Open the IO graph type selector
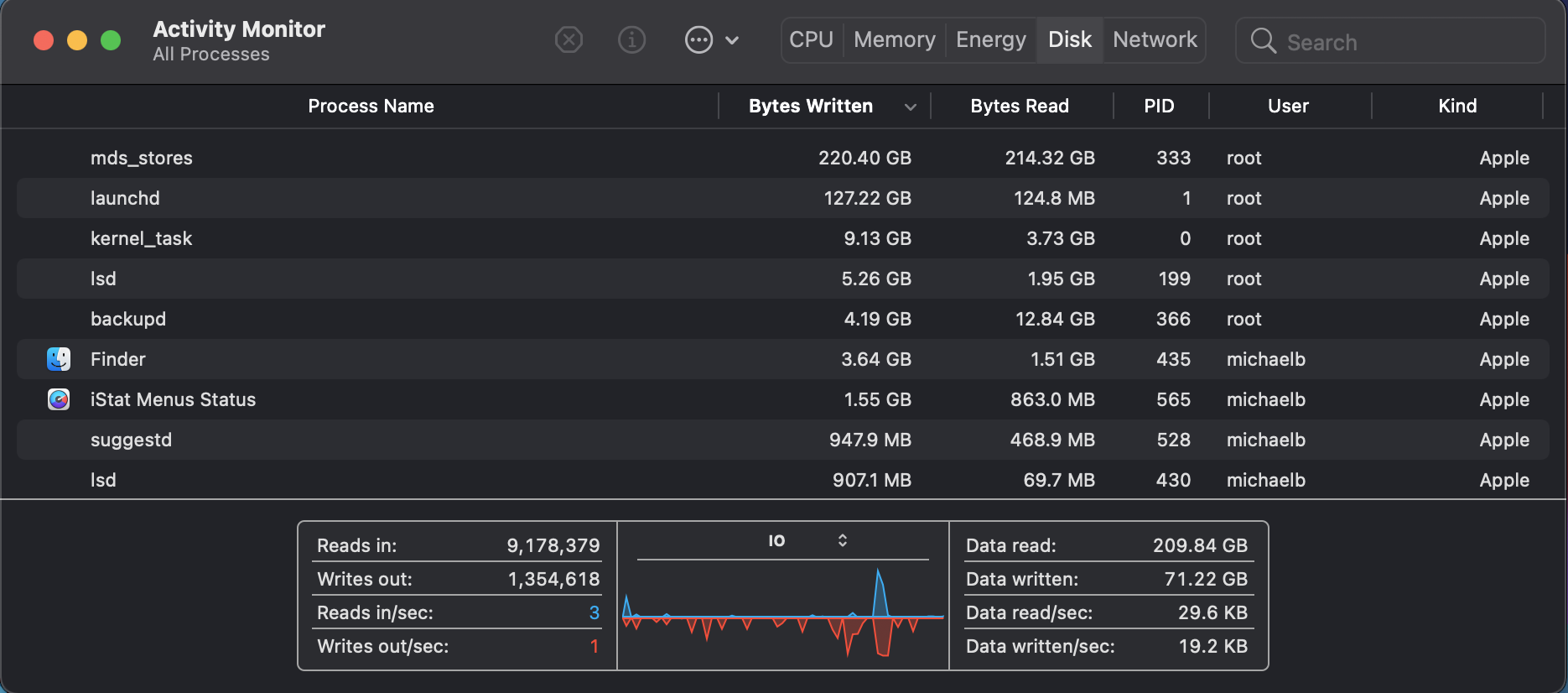 (x=842, y=540)
